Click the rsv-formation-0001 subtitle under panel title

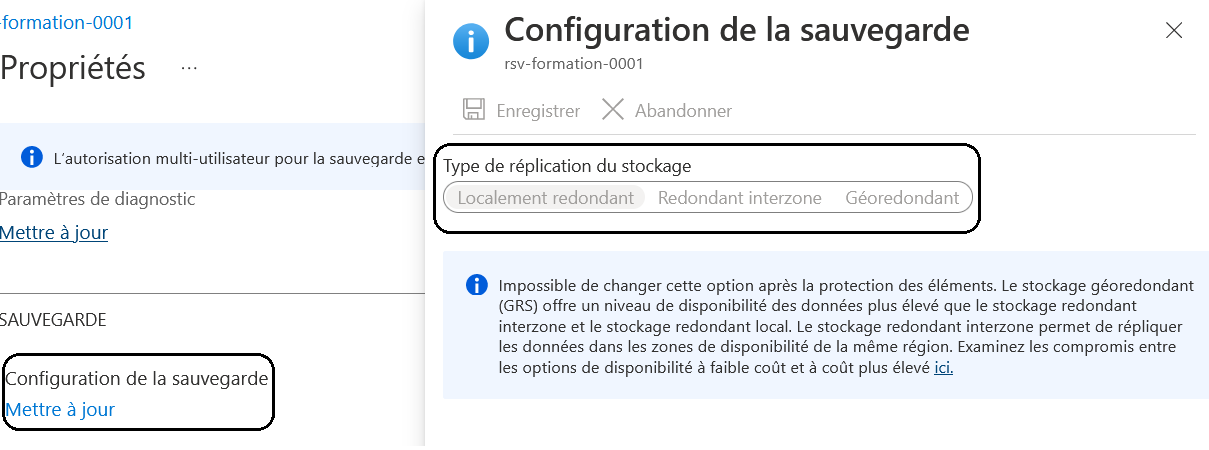(x=573, y=63)
